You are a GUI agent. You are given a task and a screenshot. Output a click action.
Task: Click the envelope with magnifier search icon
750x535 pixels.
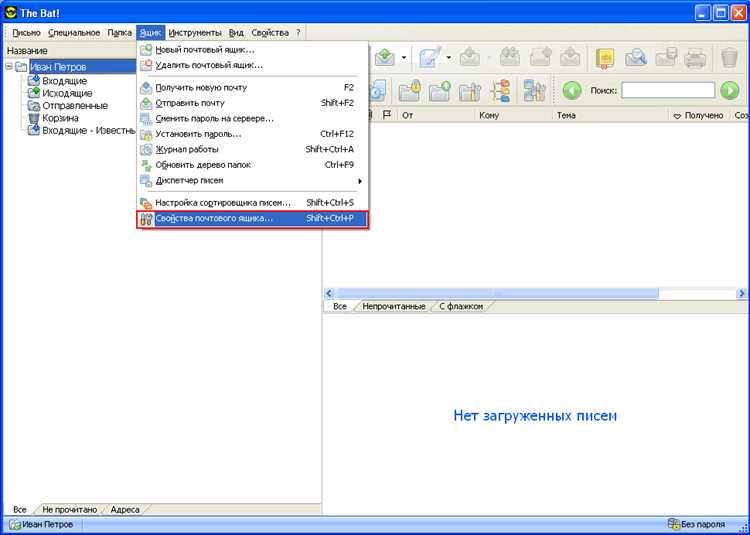[636, 58]
